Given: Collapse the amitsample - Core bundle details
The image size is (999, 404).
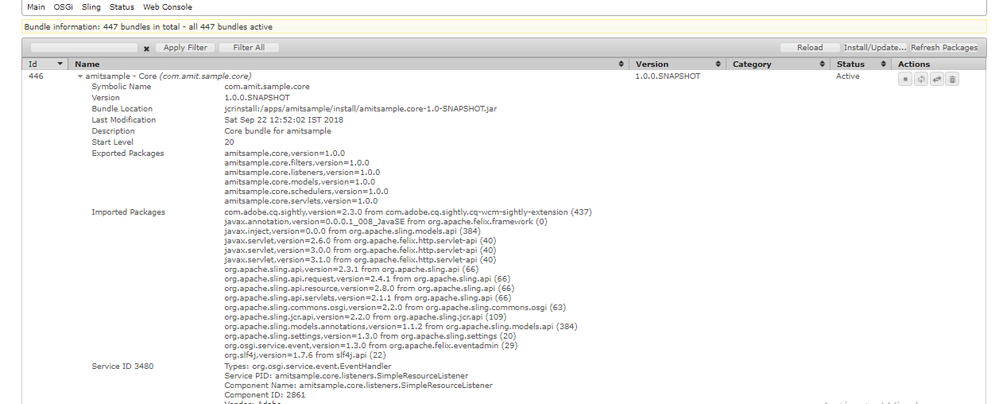Looking at the screenshot, I should (x=80, y=76).
